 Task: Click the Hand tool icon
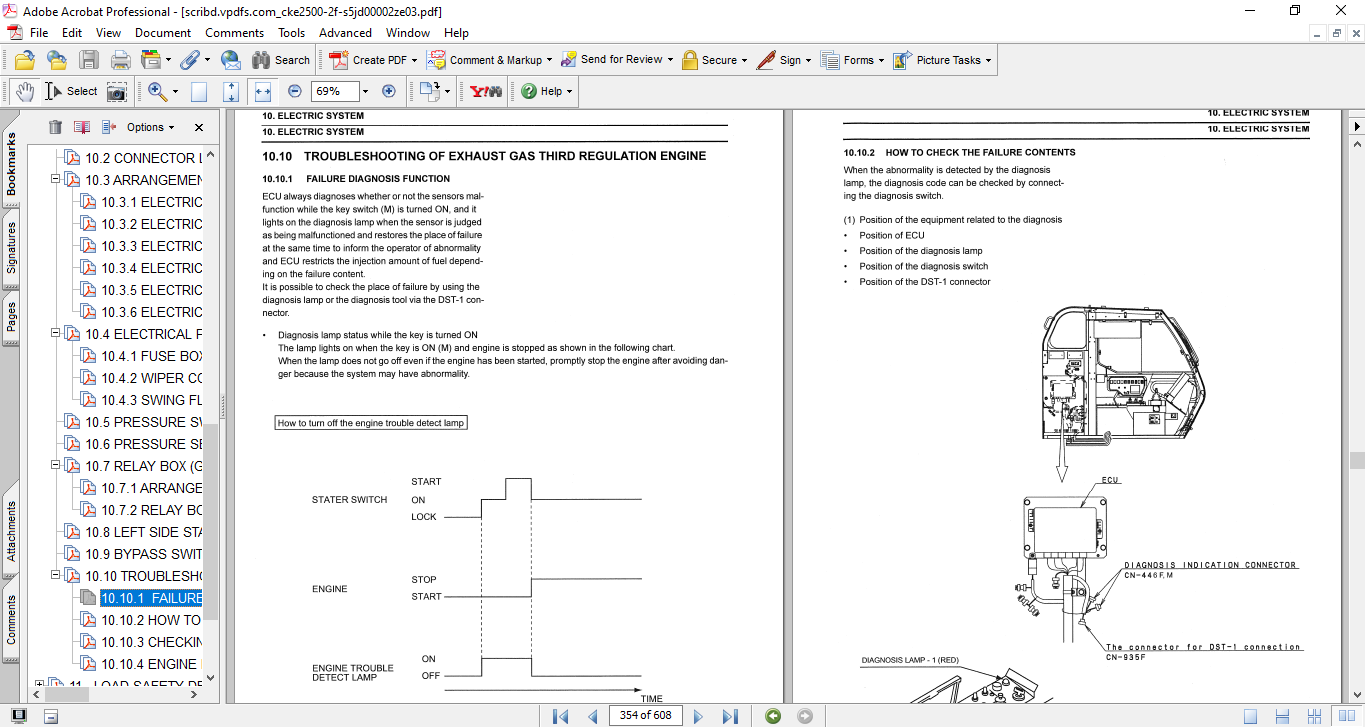(26, 91)
